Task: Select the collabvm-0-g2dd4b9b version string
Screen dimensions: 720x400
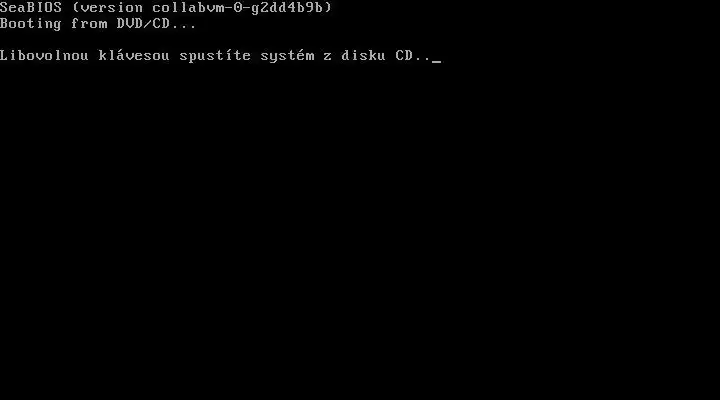Action: [238, 8]
